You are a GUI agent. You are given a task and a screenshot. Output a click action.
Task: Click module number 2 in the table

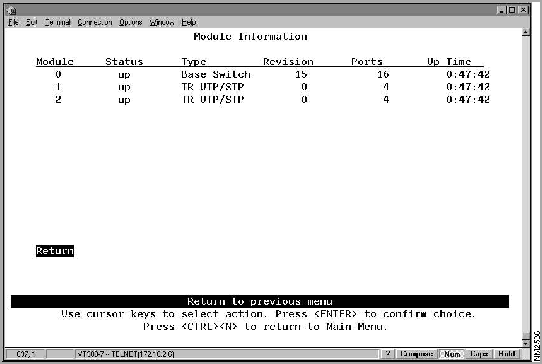click(x=58, y=100)
